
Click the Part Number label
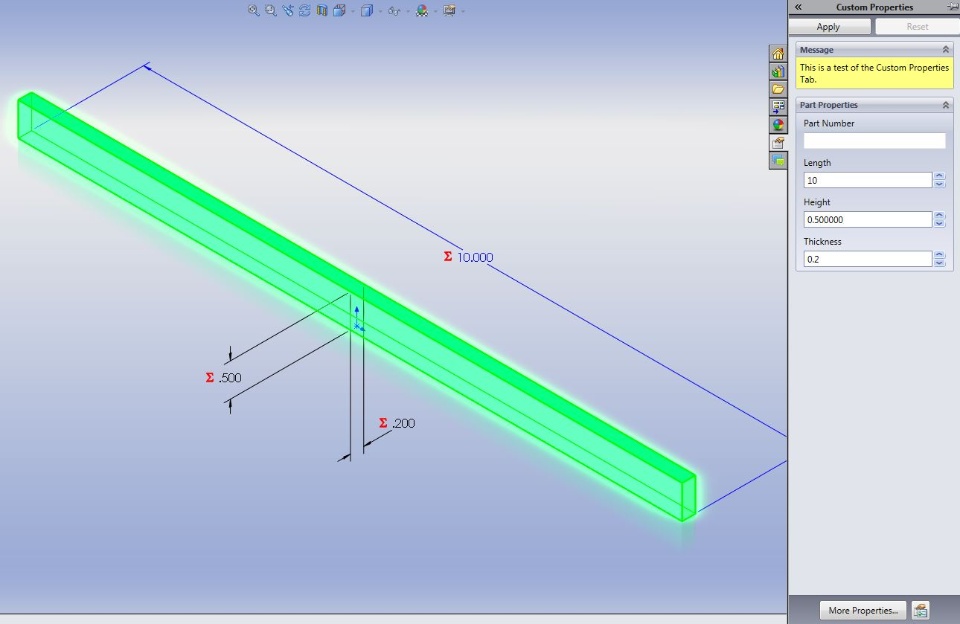(x=828, y=124)
